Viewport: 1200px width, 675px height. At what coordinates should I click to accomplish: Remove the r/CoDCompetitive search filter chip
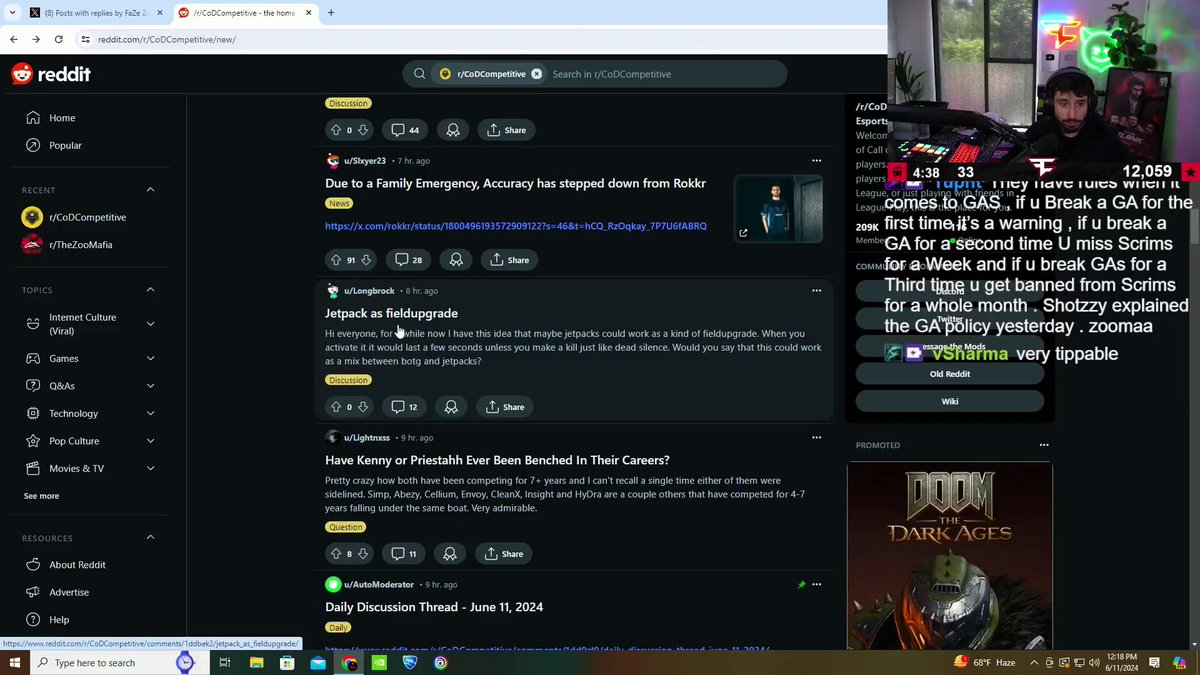(537, 74)
